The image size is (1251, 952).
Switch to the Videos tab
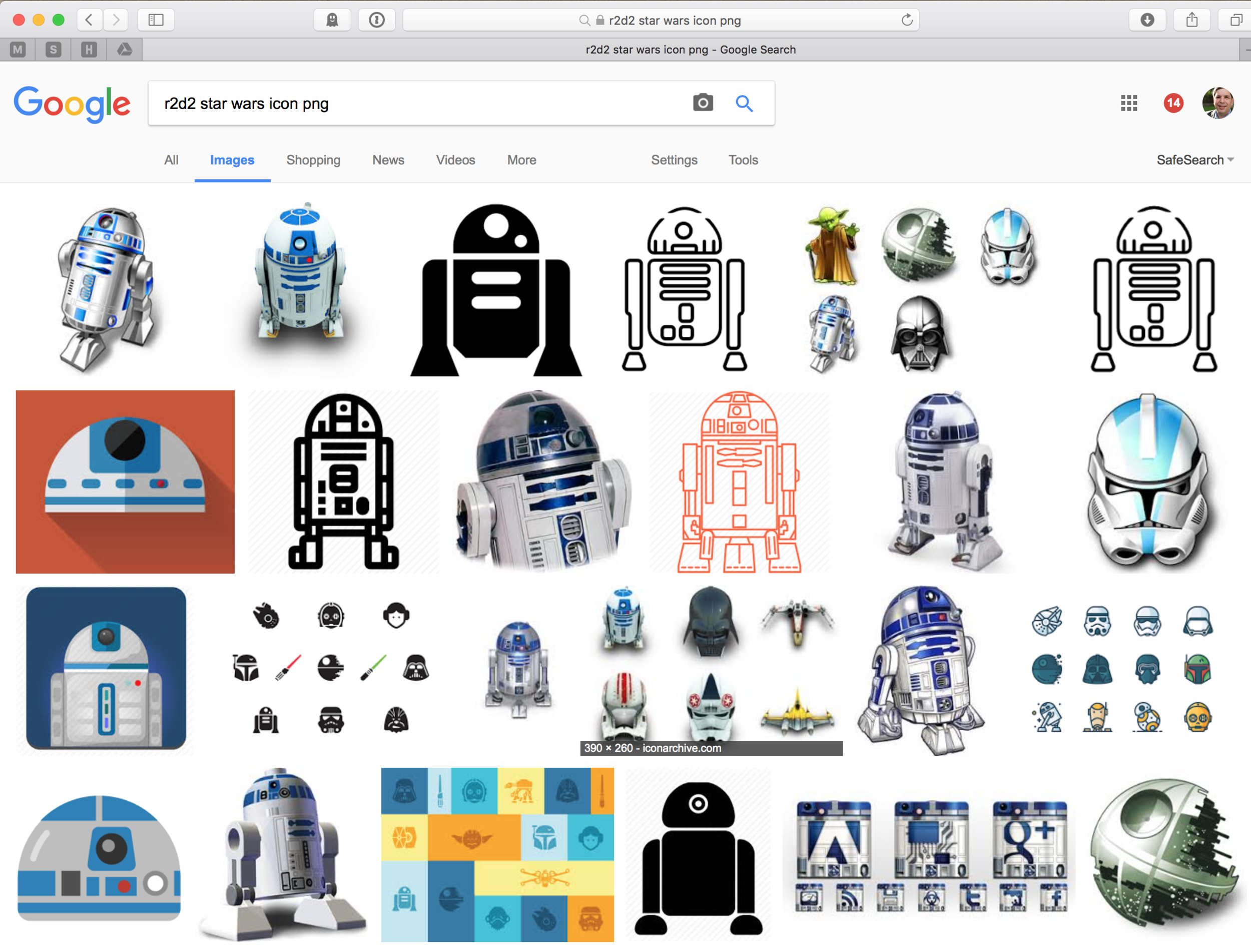pos(455,160)
